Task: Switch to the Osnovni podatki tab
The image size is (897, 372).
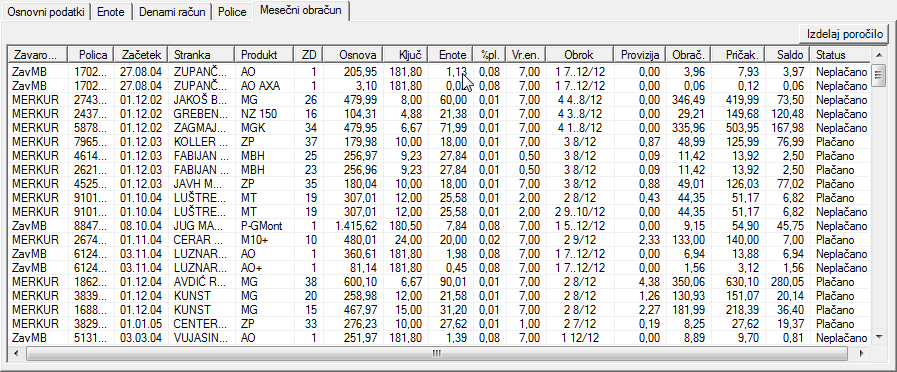Action: pyautogui.click(x=46, y=12)
